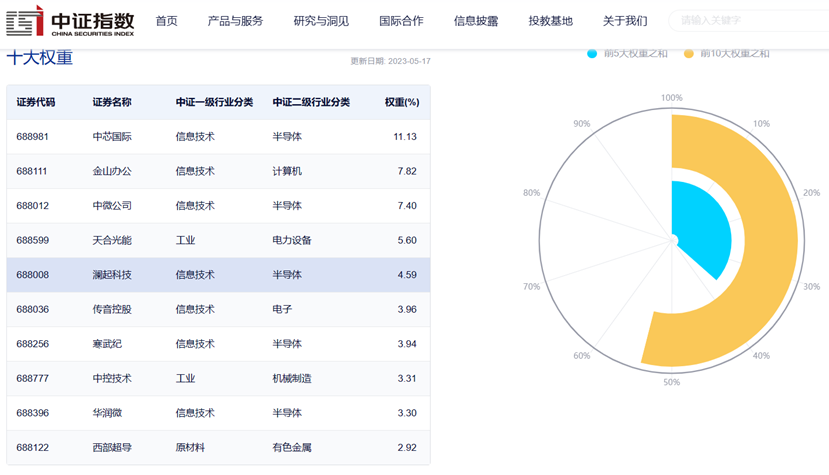
Task: Select stock name 传音控股
Action: (x=112, y=309)
